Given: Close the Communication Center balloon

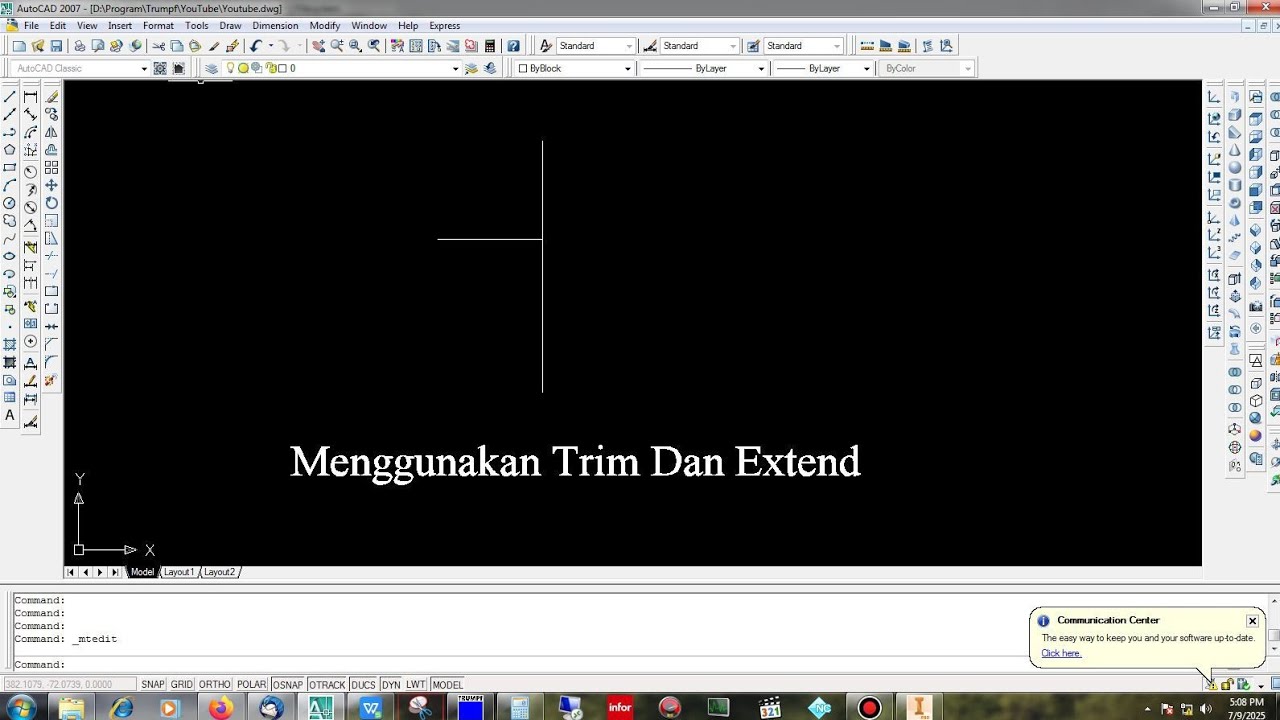Looking at the screenshot, I should pos(1252,621).
